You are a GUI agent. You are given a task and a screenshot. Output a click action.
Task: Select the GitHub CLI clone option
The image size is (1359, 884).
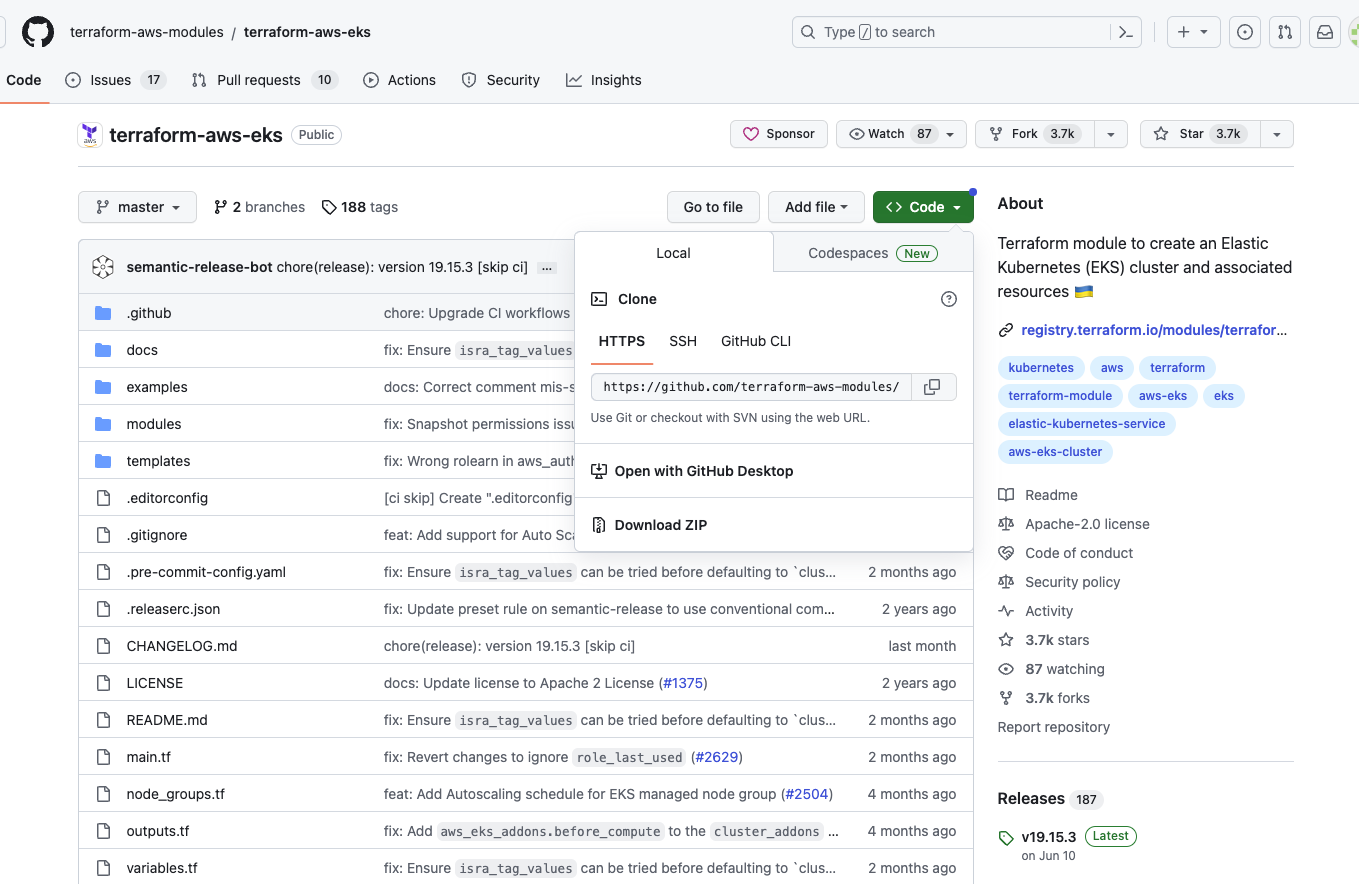756,341
